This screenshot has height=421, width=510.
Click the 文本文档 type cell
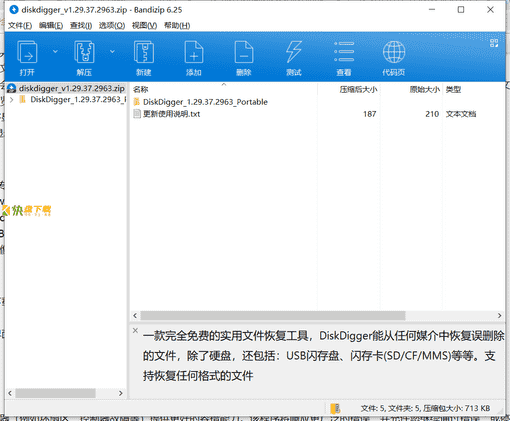461,114
